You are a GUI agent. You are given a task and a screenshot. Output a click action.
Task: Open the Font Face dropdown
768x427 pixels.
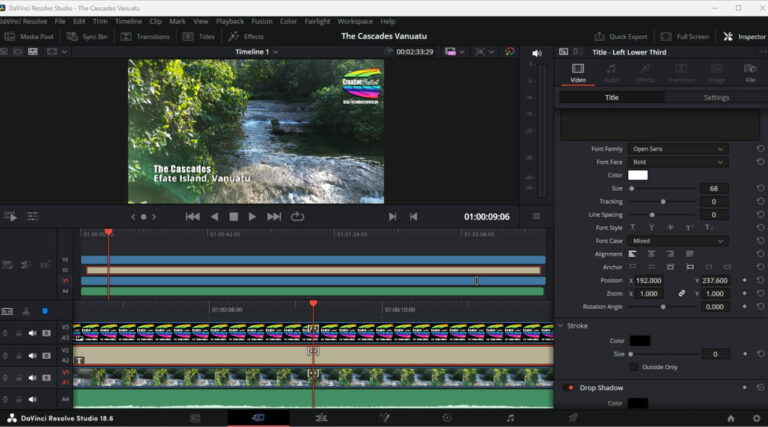(x=678, y=162)
